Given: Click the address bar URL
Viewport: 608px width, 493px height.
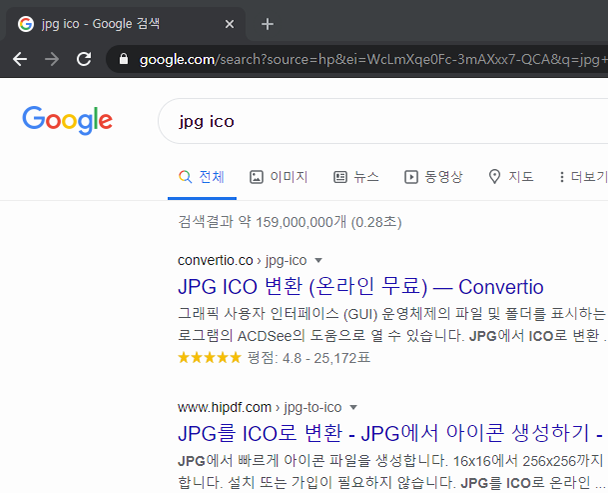Looking at the screenshot, I should click(373, 59).
